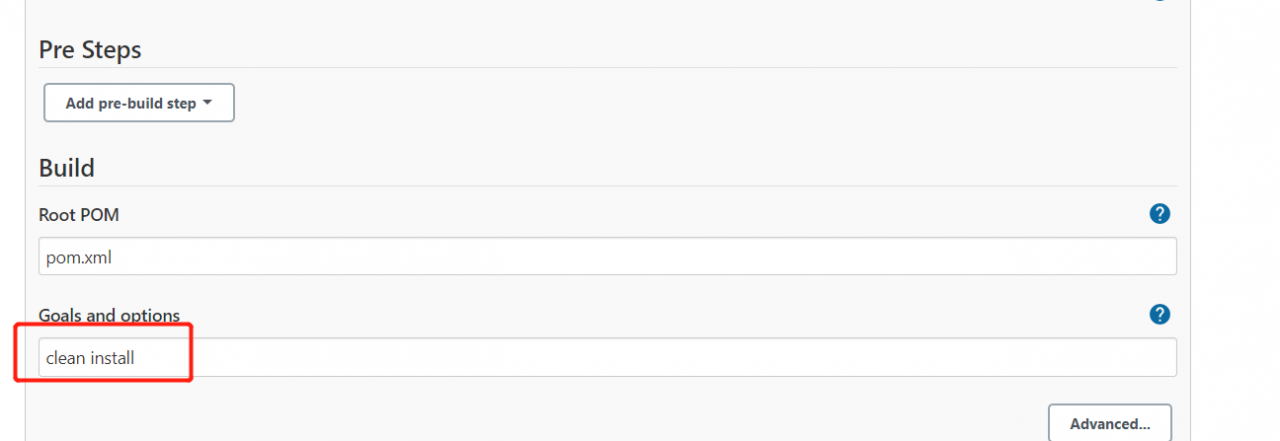1280x441 pixels.
Task: Click blank area of Root POM field after pom.xml
Action: click(x=640, y=256)
